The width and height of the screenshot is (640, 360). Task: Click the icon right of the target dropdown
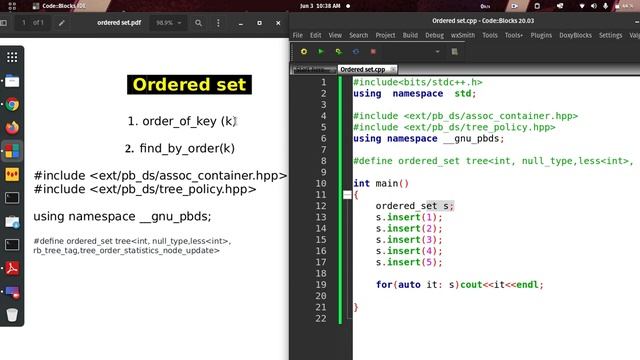point(454,51)
